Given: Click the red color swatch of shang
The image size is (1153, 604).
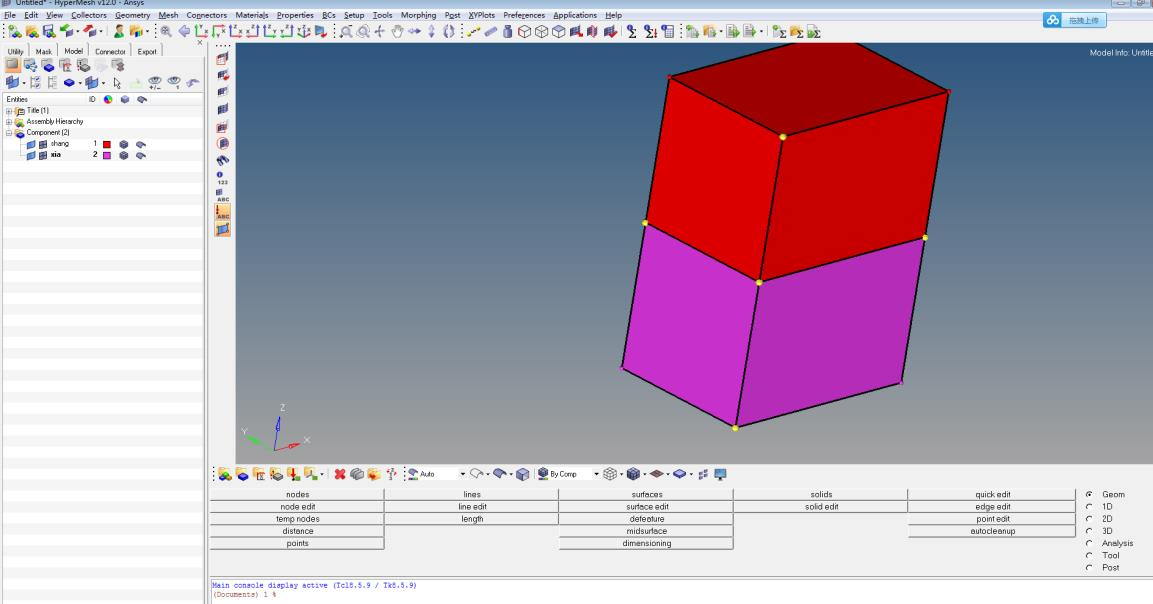Looking at the screenshot, I should (106, 144).
